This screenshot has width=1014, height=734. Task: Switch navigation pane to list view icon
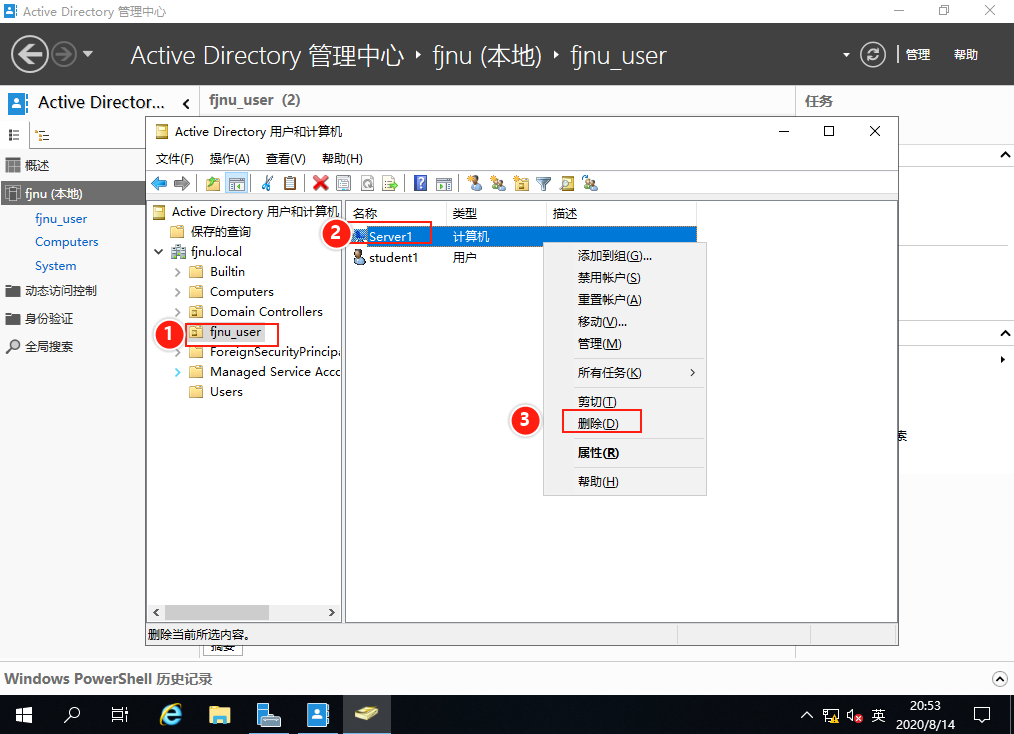14,135
